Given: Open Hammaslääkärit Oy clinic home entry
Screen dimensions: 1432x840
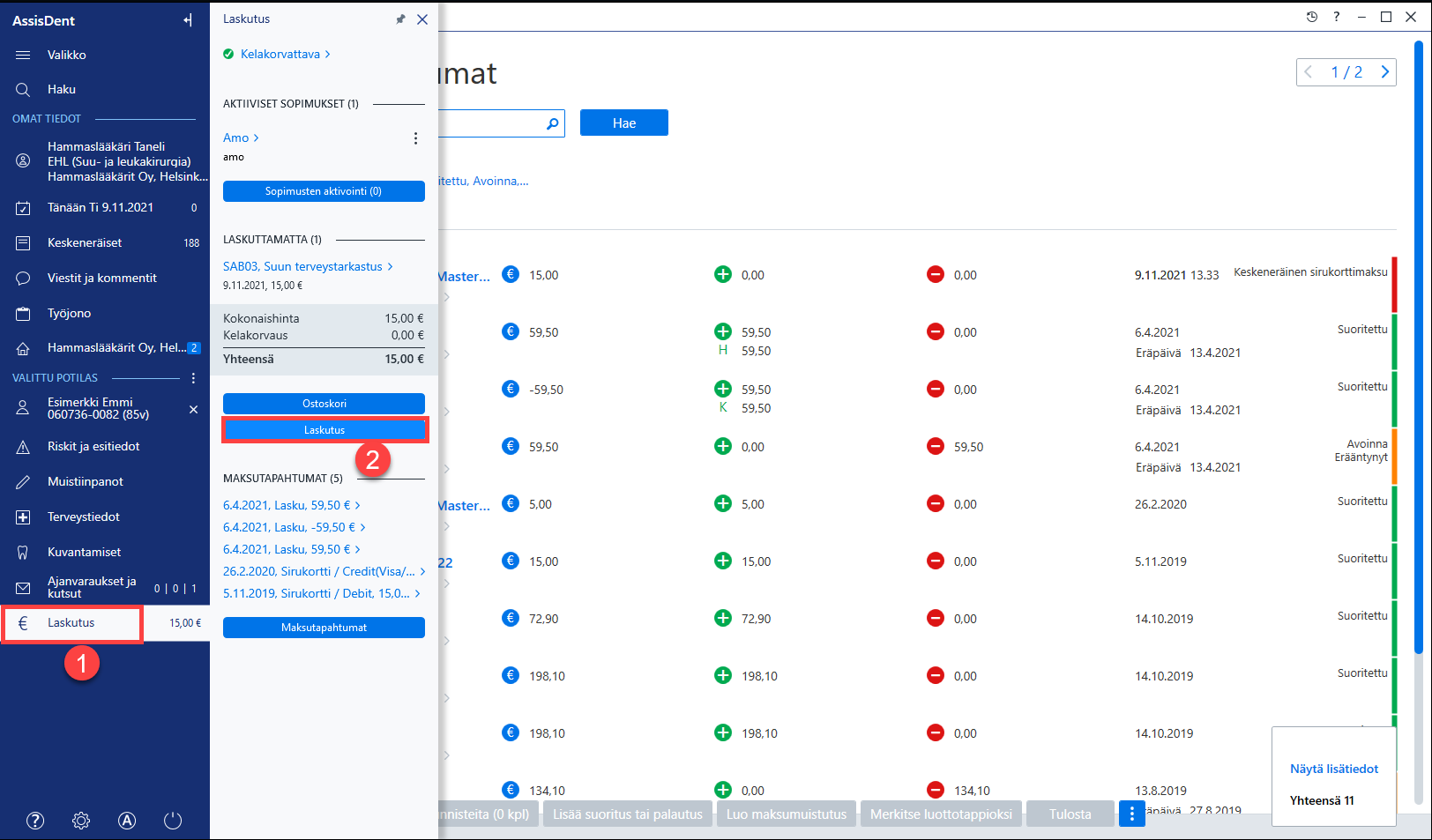Looking at the screenshot, I should (105, 347).
